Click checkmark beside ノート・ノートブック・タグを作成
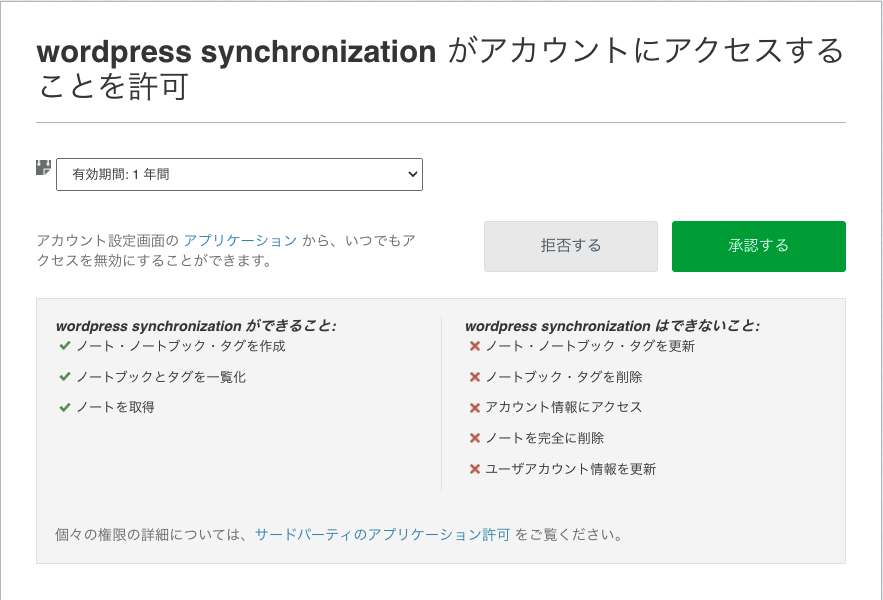The image size is (883, 600). [65, 346]
